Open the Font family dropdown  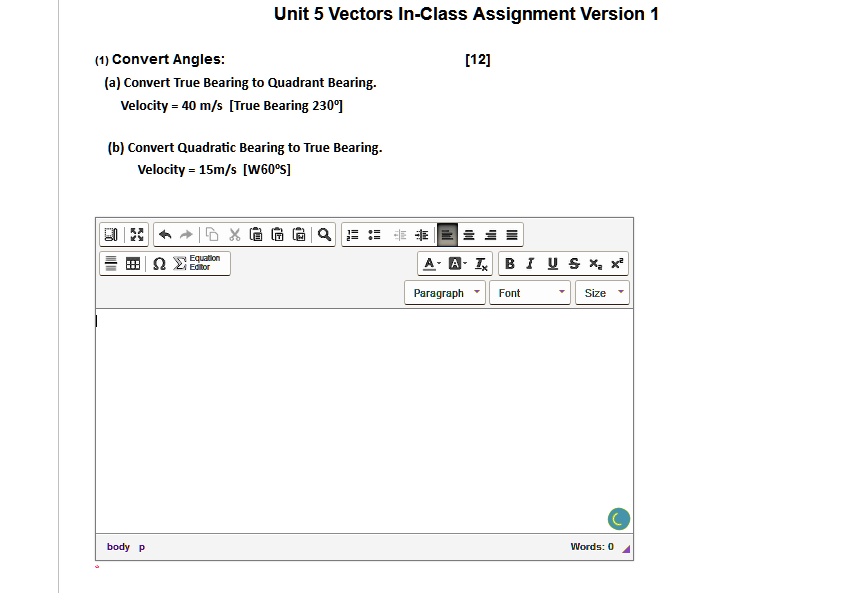pos(529,292)
